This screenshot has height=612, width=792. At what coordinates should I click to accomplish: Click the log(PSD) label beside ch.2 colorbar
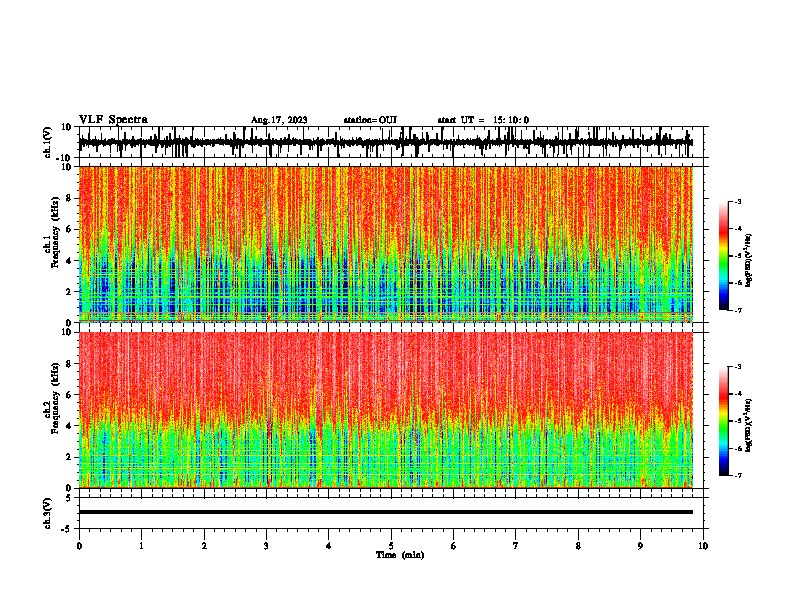click(748, 426)
